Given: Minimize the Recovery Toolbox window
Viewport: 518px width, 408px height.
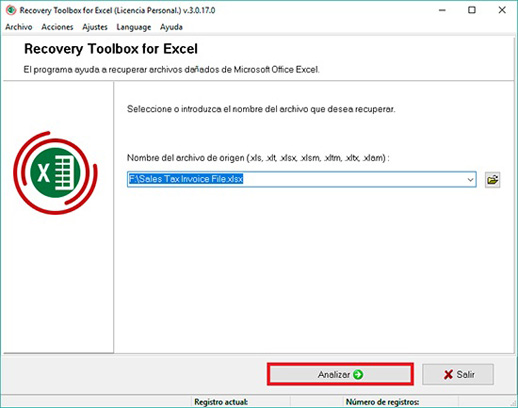Looking at the screenshot, I should (x=442, y=10).
